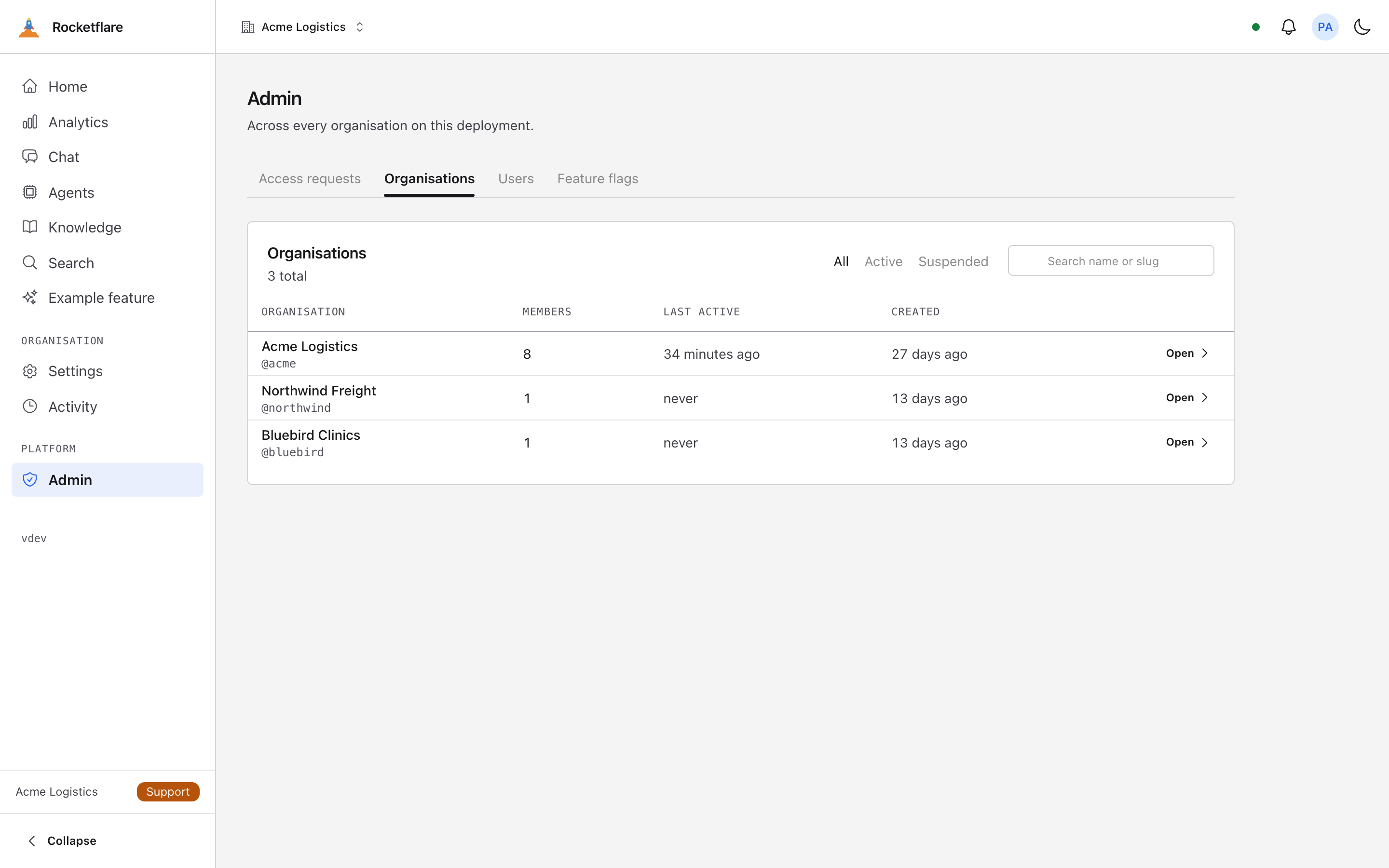Click the '34 minutes ago' cell
The width and height of the screenshot is (1389, 868).
tap(711, 354)
